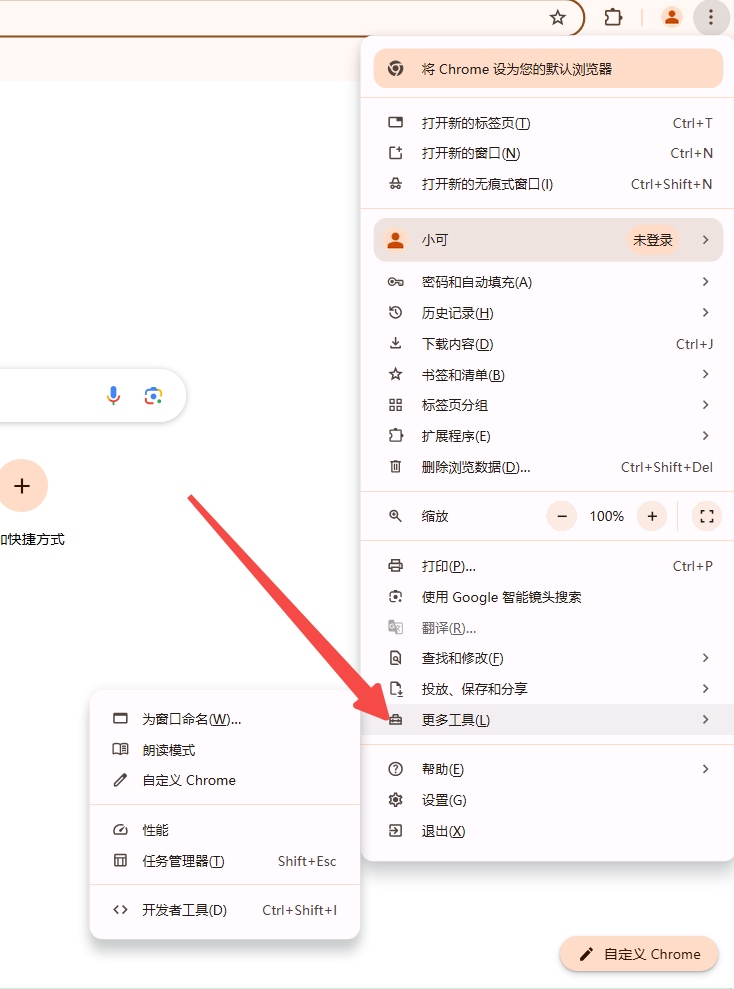Click the Google Lens icon beside 使用 Google 智能镜头搜索
The height and width of the screenshot is (989, 734).
point(395,596)
